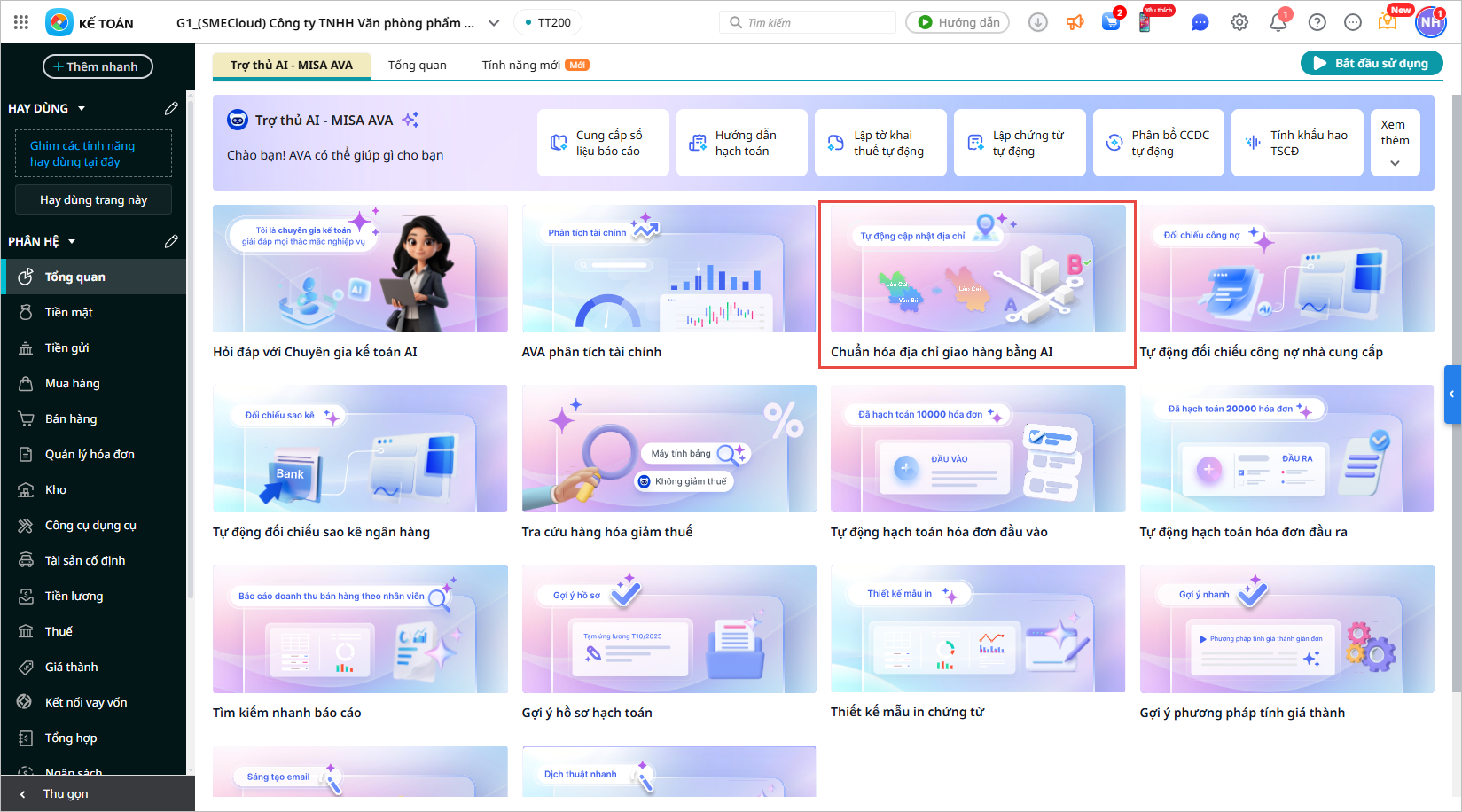This screenshot has height=812, width=1462.
Task: Open Bán hàng module
Action: tap(93, 418)
